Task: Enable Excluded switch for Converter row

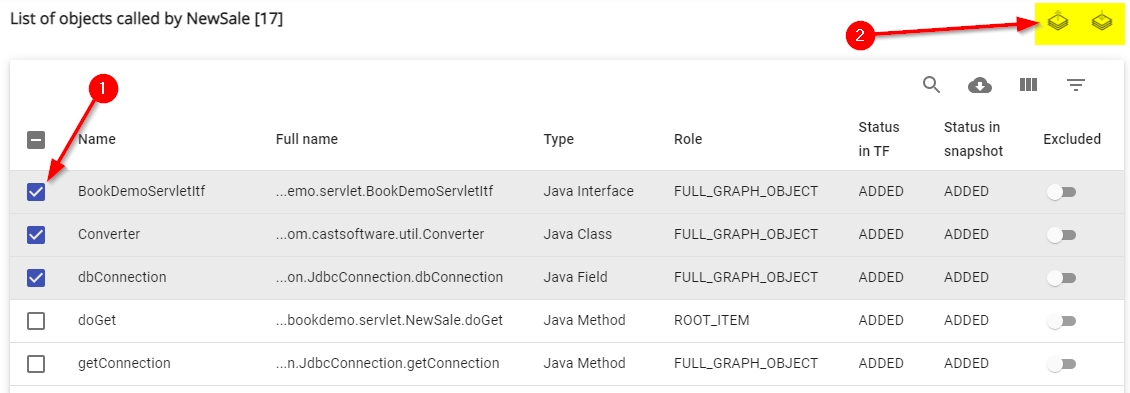Action: click(x=1062, y=235)
